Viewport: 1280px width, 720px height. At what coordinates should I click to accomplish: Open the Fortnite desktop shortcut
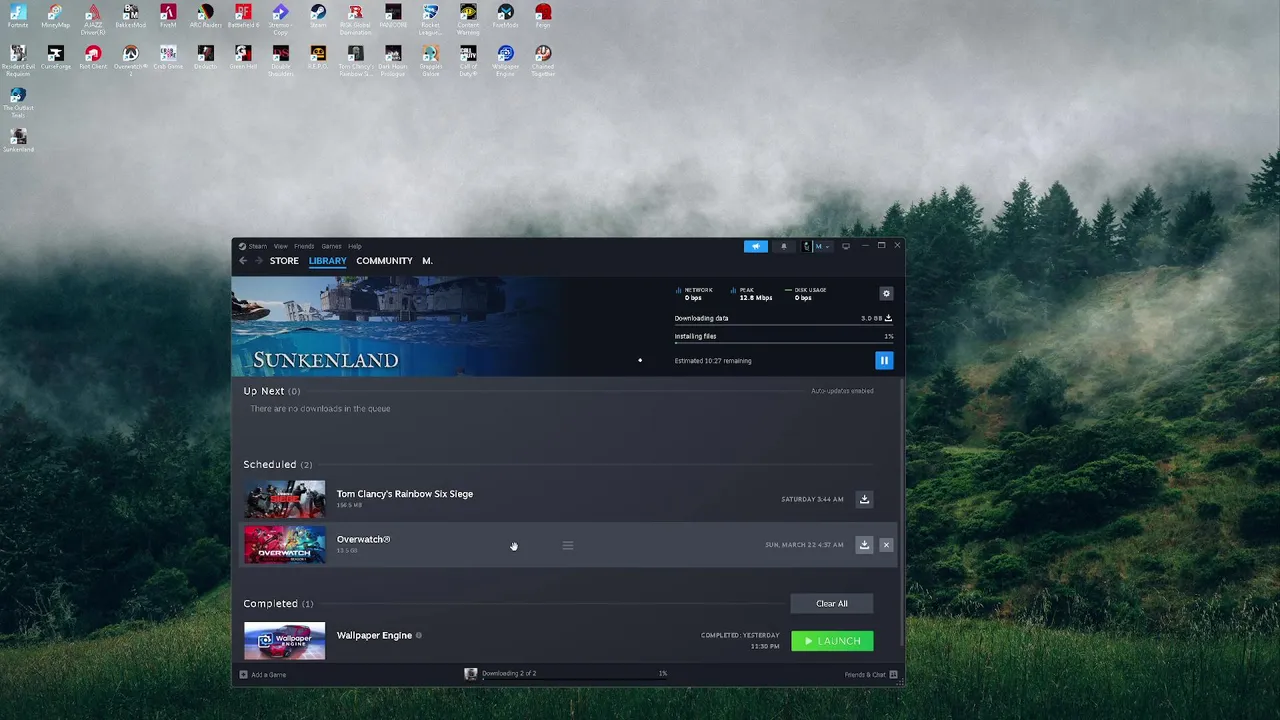[x=18, y=17]
